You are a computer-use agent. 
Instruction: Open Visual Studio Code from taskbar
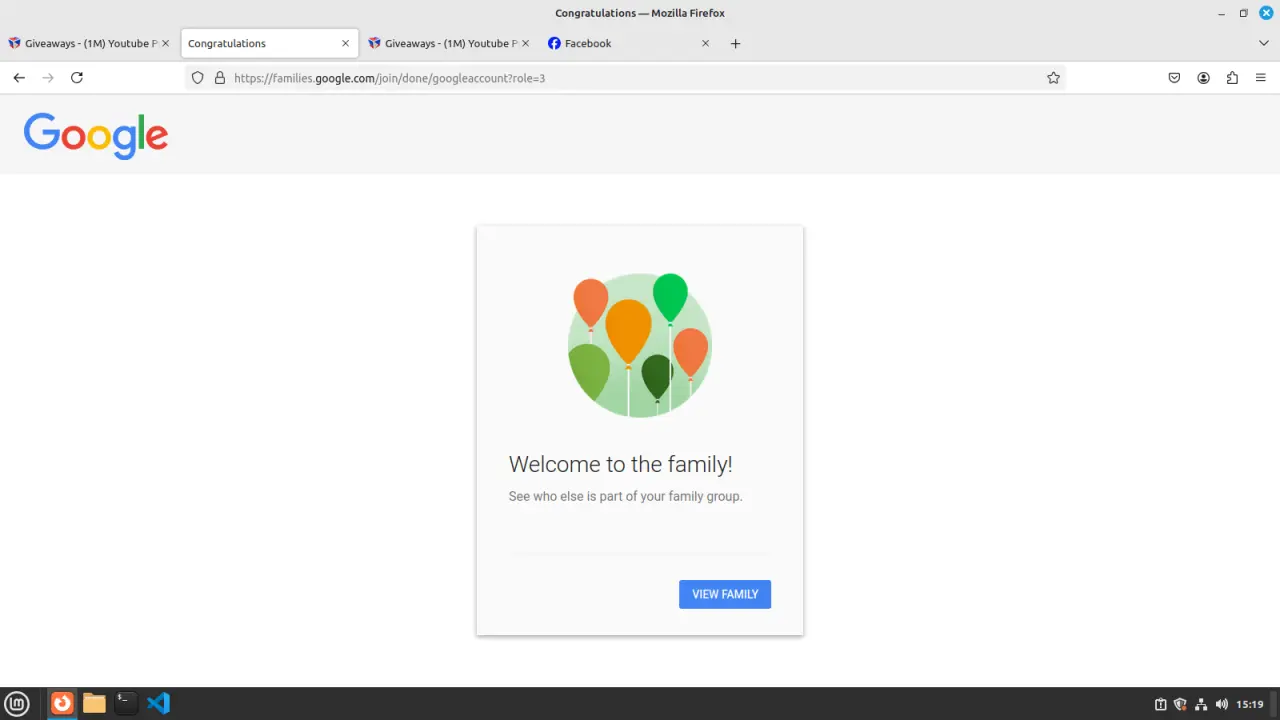click(x=158, y=704)
